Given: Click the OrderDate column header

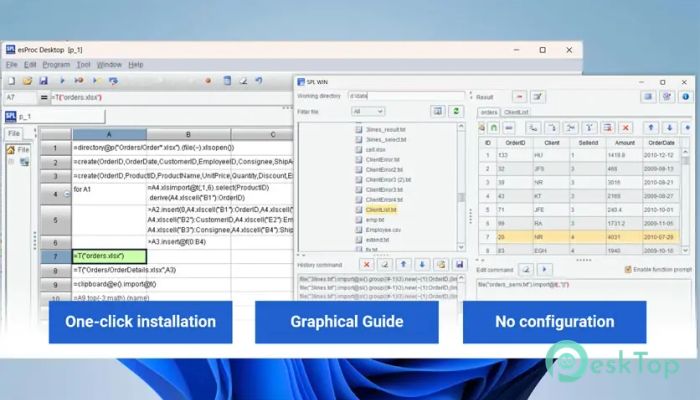Looking at the screenshot, I should 661,143.
